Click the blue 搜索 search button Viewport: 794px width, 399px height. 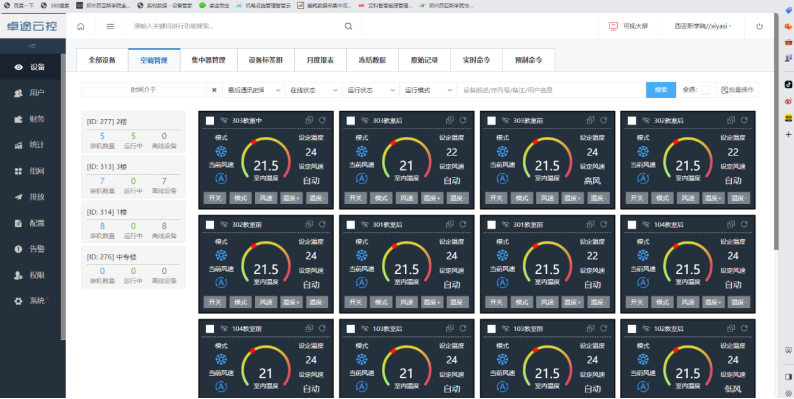coord(661,90)
